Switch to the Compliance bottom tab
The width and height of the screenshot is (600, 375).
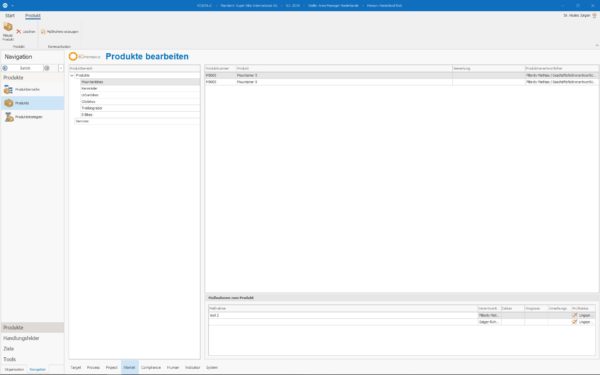[x=151, y=367]
